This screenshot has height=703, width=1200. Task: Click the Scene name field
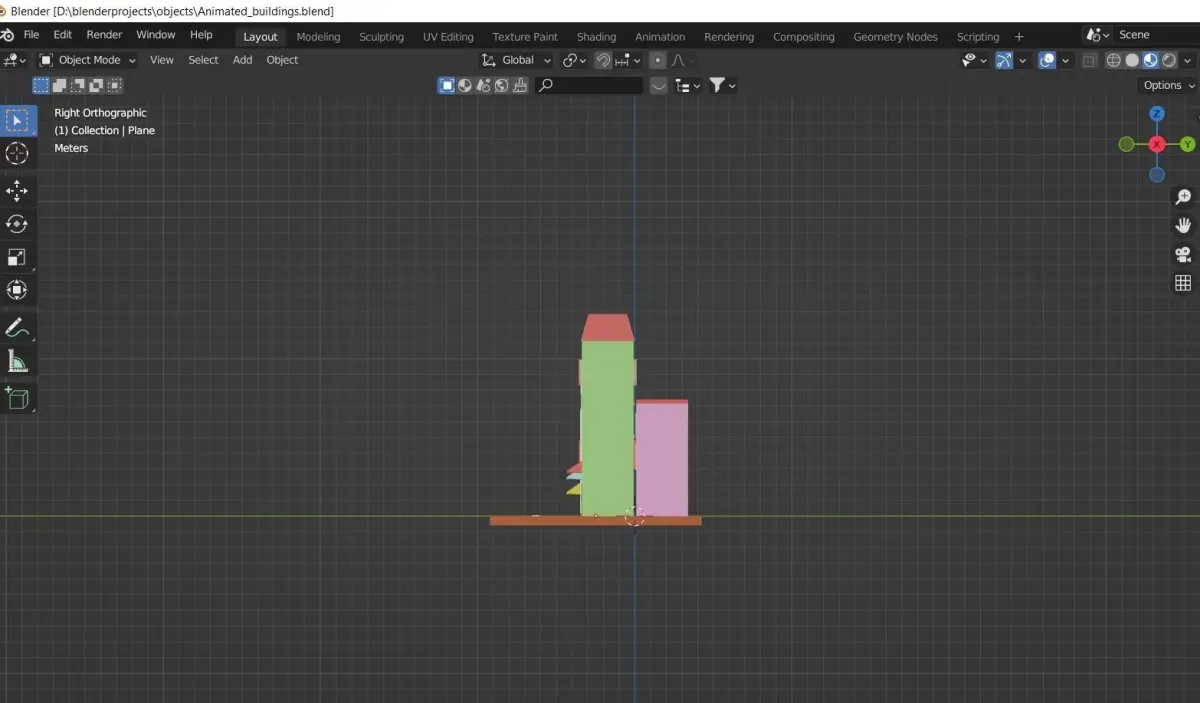[1158, 35]
